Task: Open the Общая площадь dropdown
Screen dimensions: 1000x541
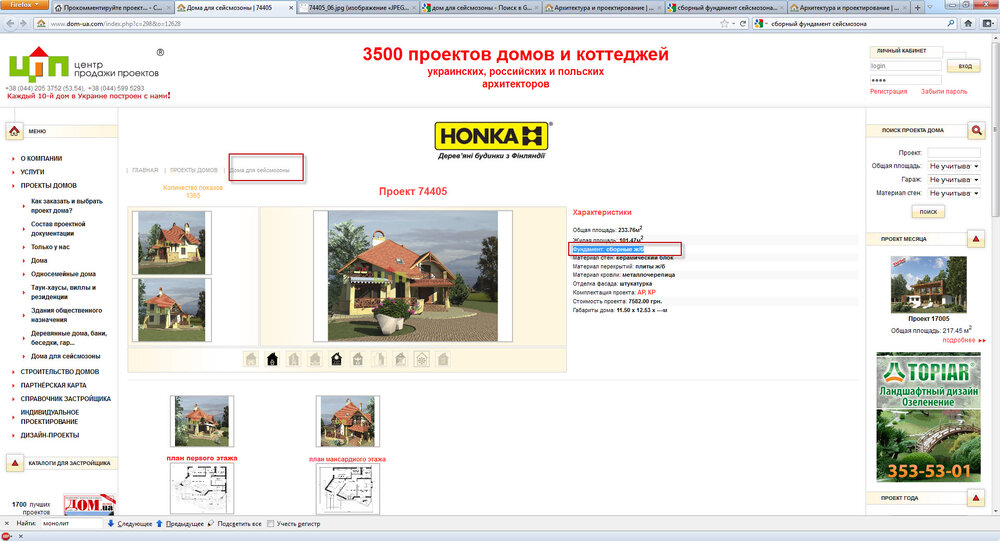Action: (x=953, y=165)
